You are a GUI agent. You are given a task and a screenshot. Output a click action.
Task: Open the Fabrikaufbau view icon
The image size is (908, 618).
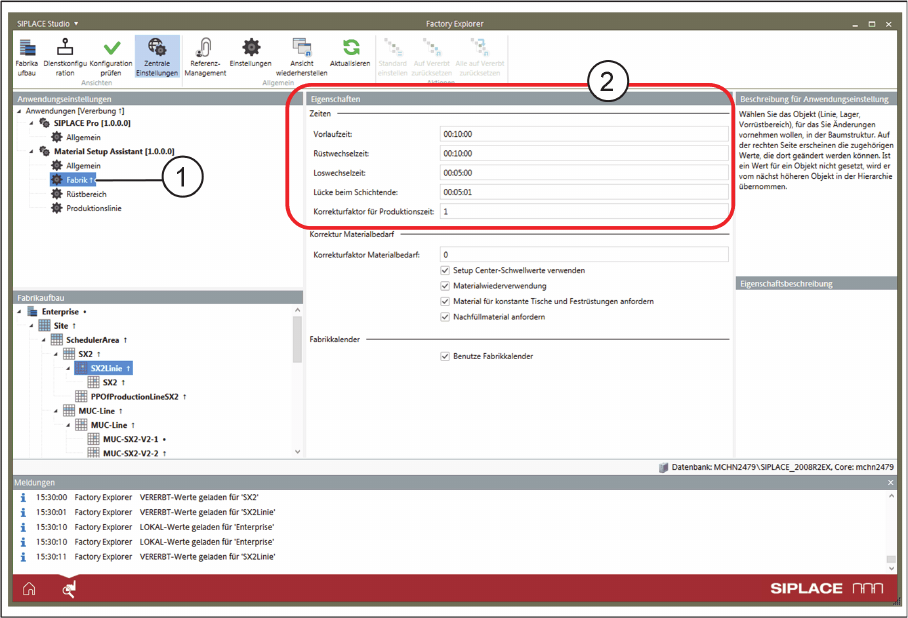pyautogui.click(x=27, y=49)
